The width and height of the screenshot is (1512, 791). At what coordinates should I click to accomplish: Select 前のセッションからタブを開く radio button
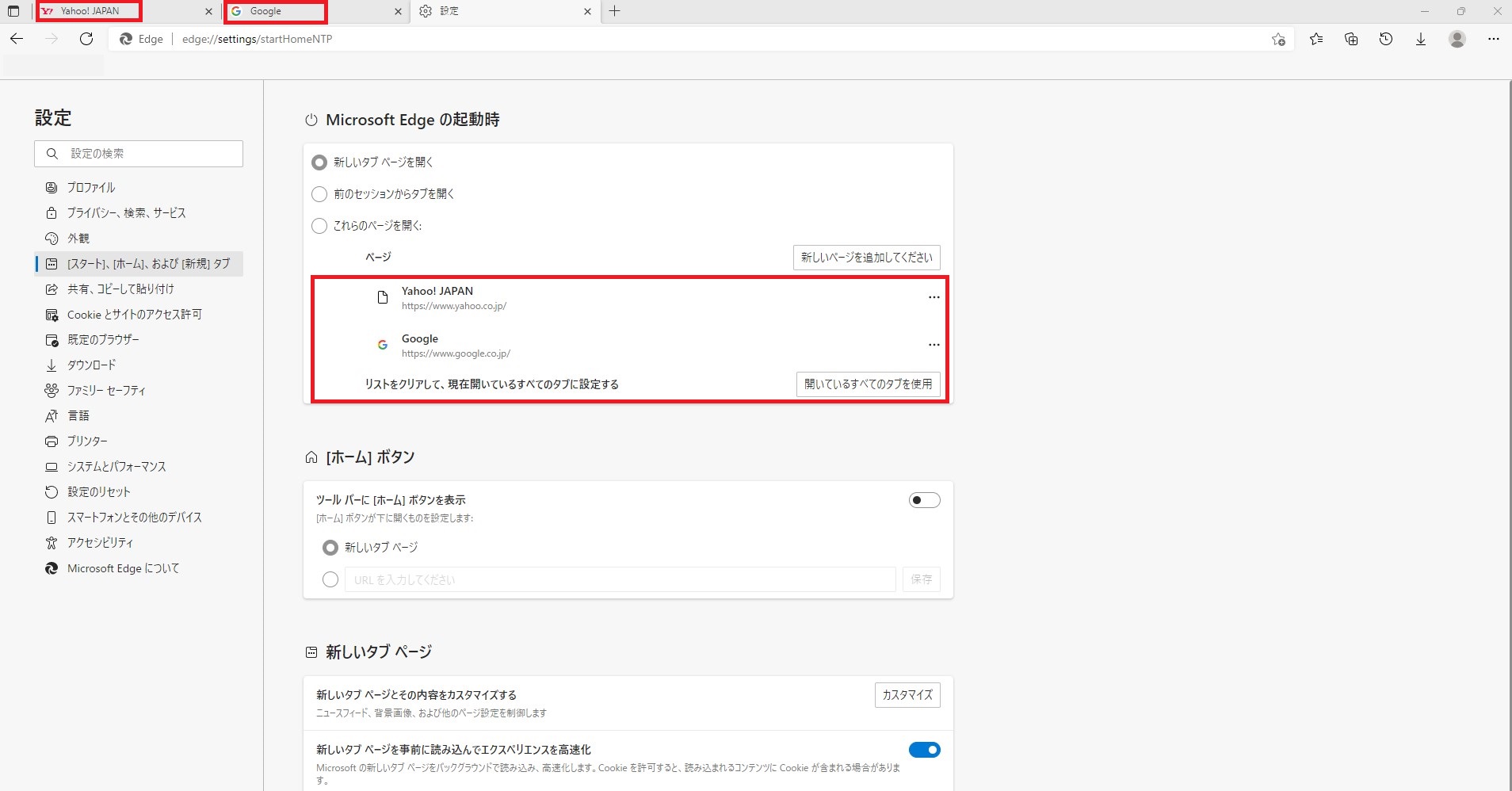pyautogui.click(x=319, y=194)
